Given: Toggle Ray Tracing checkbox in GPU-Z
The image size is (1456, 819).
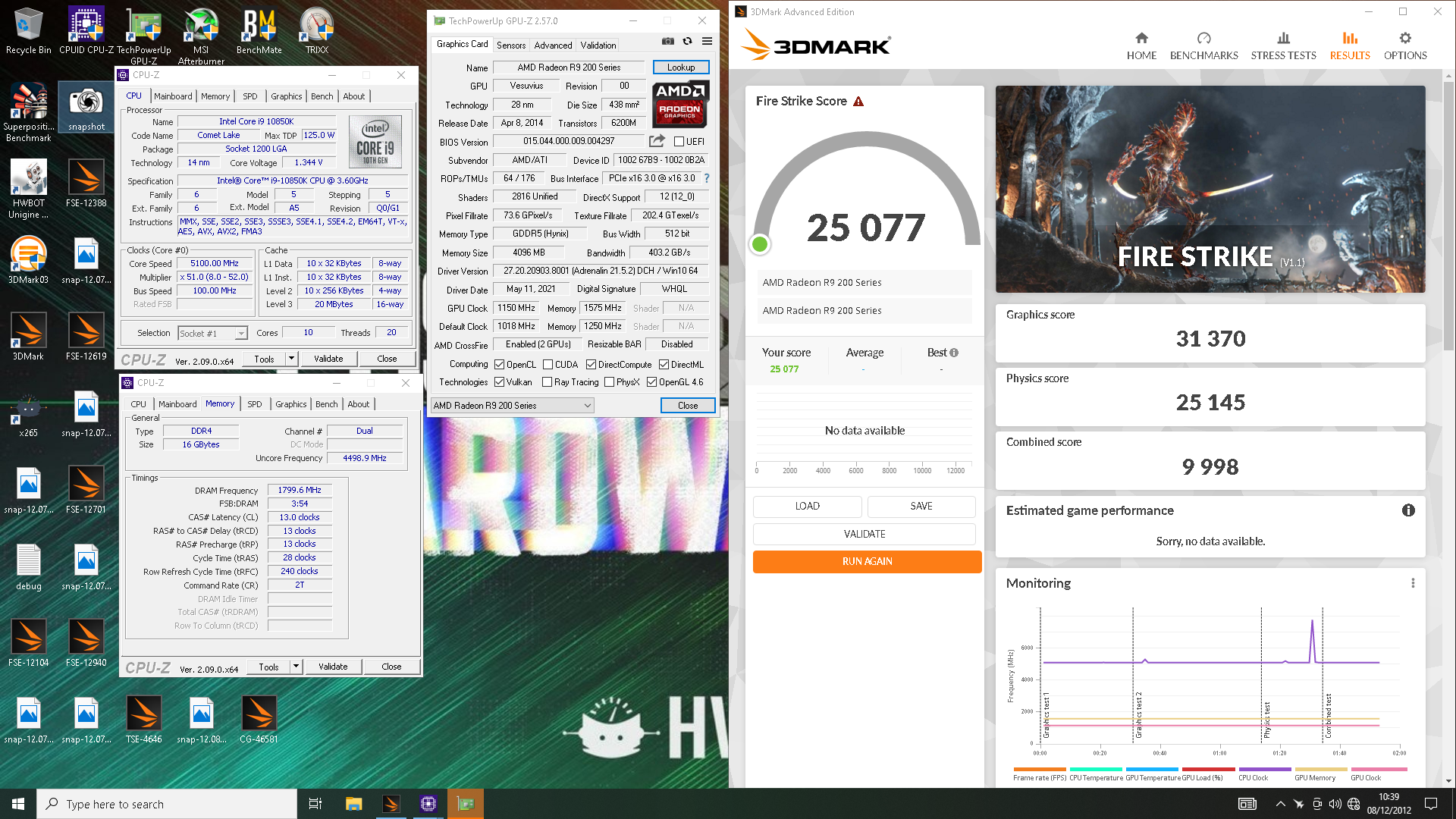Looking at the screenshot, I should tap(548, 382).
